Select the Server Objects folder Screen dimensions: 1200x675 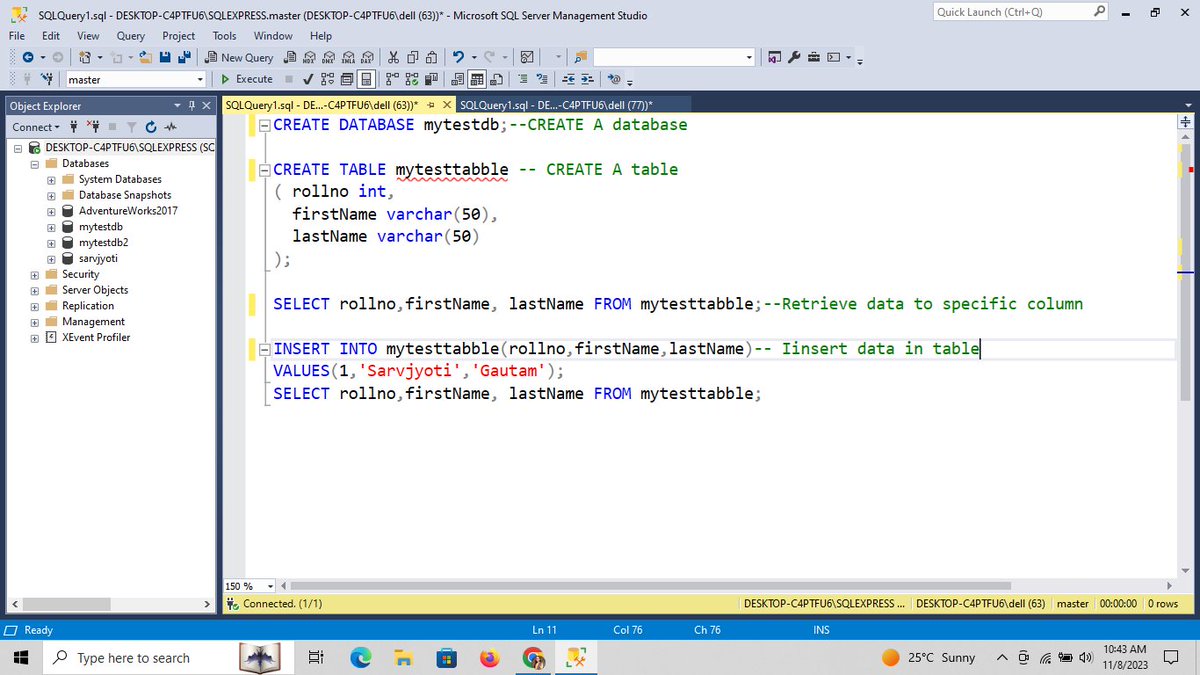(x=95, y=290)
